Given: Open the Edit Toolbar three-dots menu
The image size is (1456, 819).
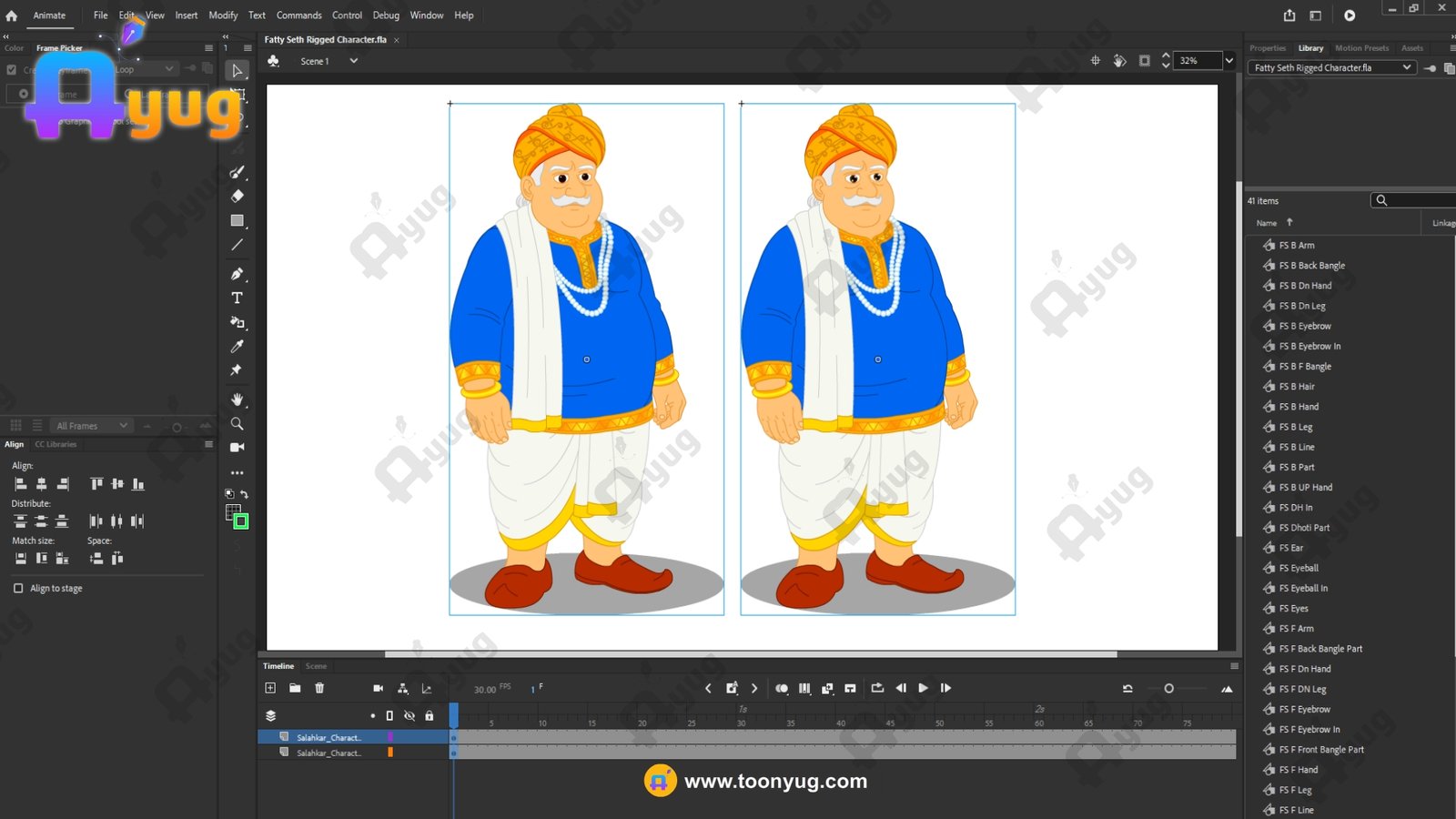Looking at the screenshot, I should click(237, 473).
